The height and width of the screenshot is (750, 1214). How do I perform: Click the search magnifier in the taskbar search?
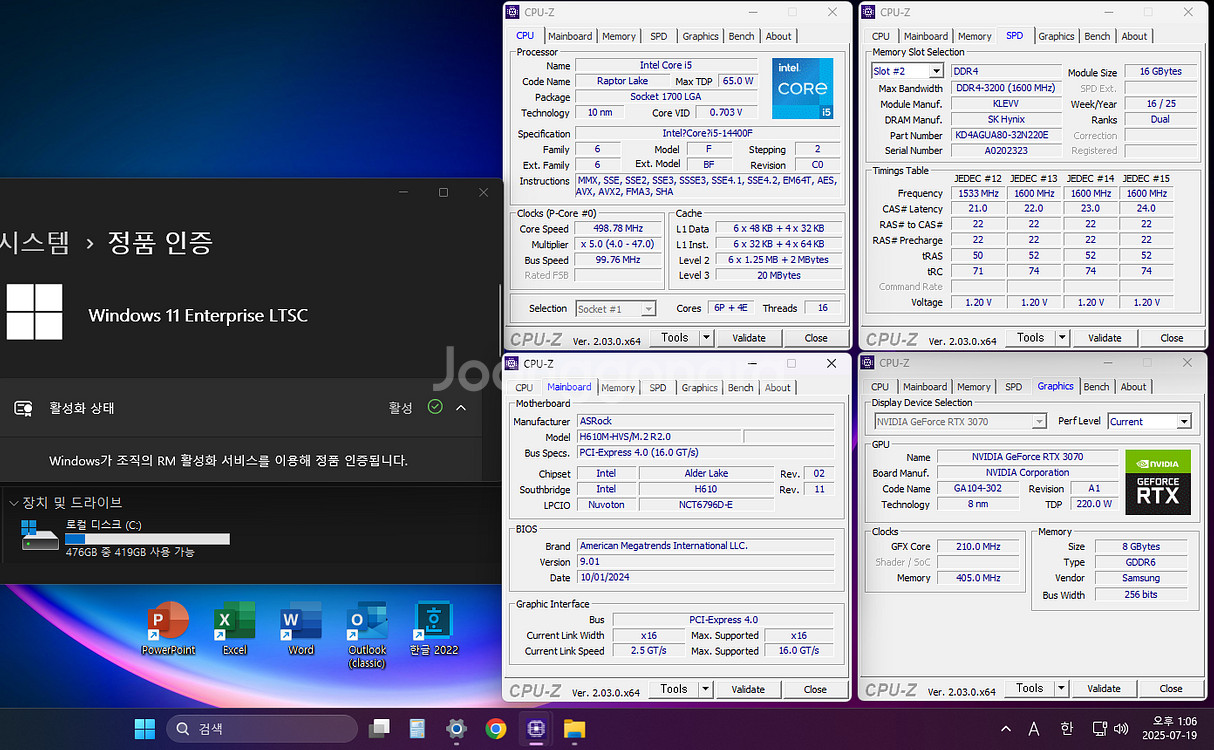pyautogui.click(x=183, y=728)
